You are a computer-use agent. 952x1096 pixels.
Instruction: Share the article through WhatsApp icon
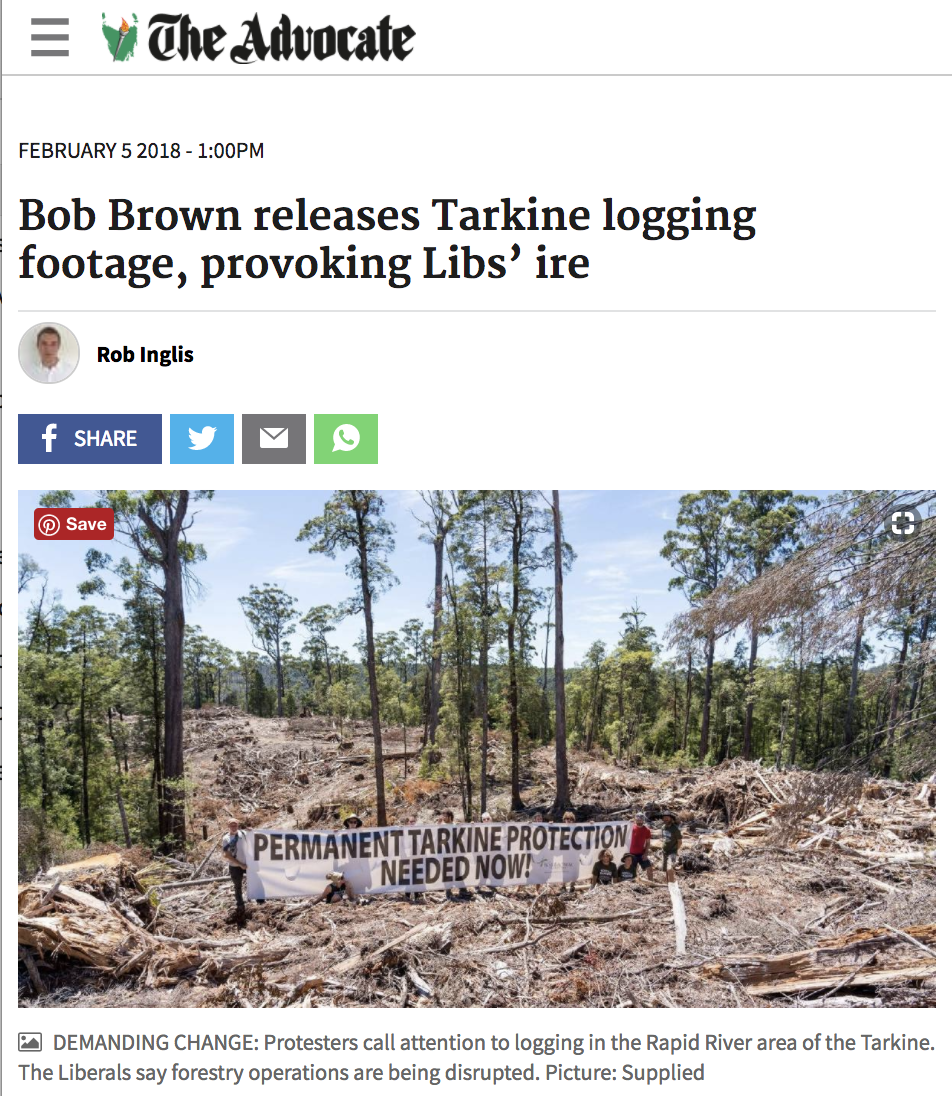tap(346, 439)
